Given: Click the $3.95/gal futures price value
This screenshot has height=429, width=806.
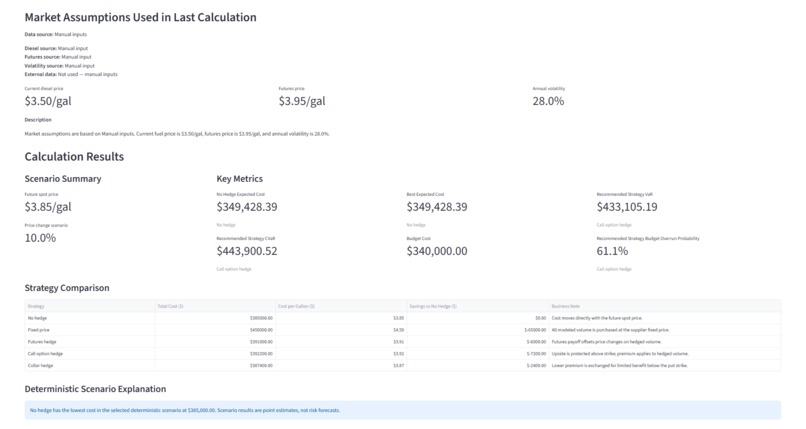Looking at the screenshot, I should (302, 101).
